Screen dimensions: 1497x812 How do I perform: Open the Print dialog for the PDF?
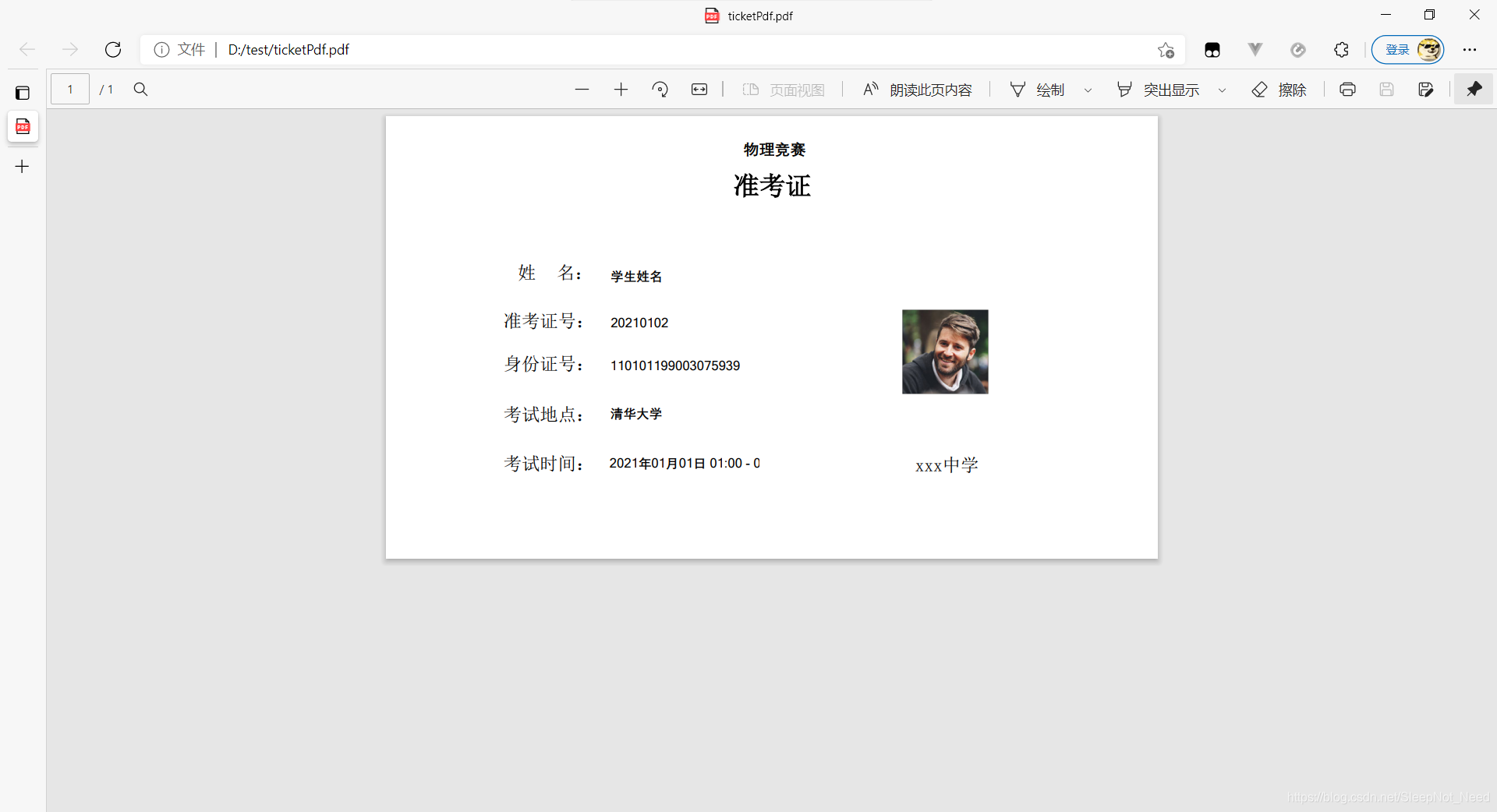pyautogui.click(x=1347, y=89)
